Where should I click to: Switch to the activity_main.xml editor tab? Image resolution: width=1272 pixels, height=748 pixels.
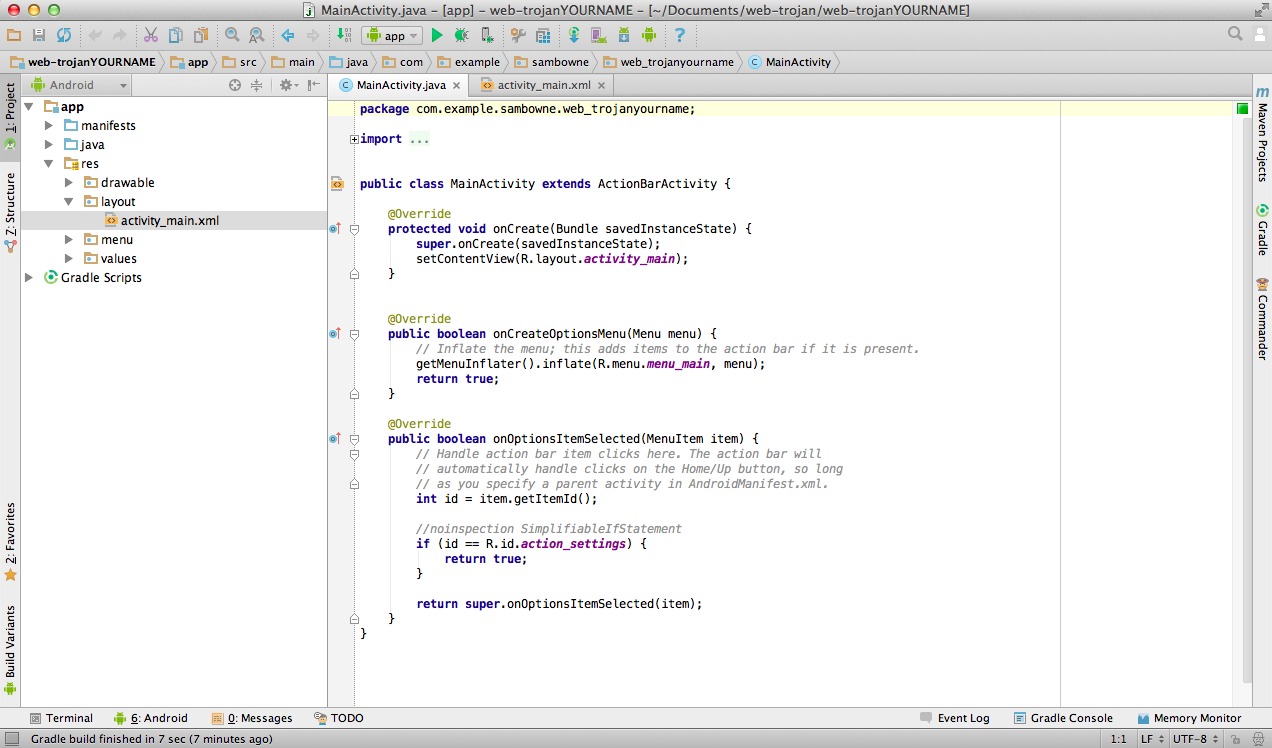pos(542,85)
